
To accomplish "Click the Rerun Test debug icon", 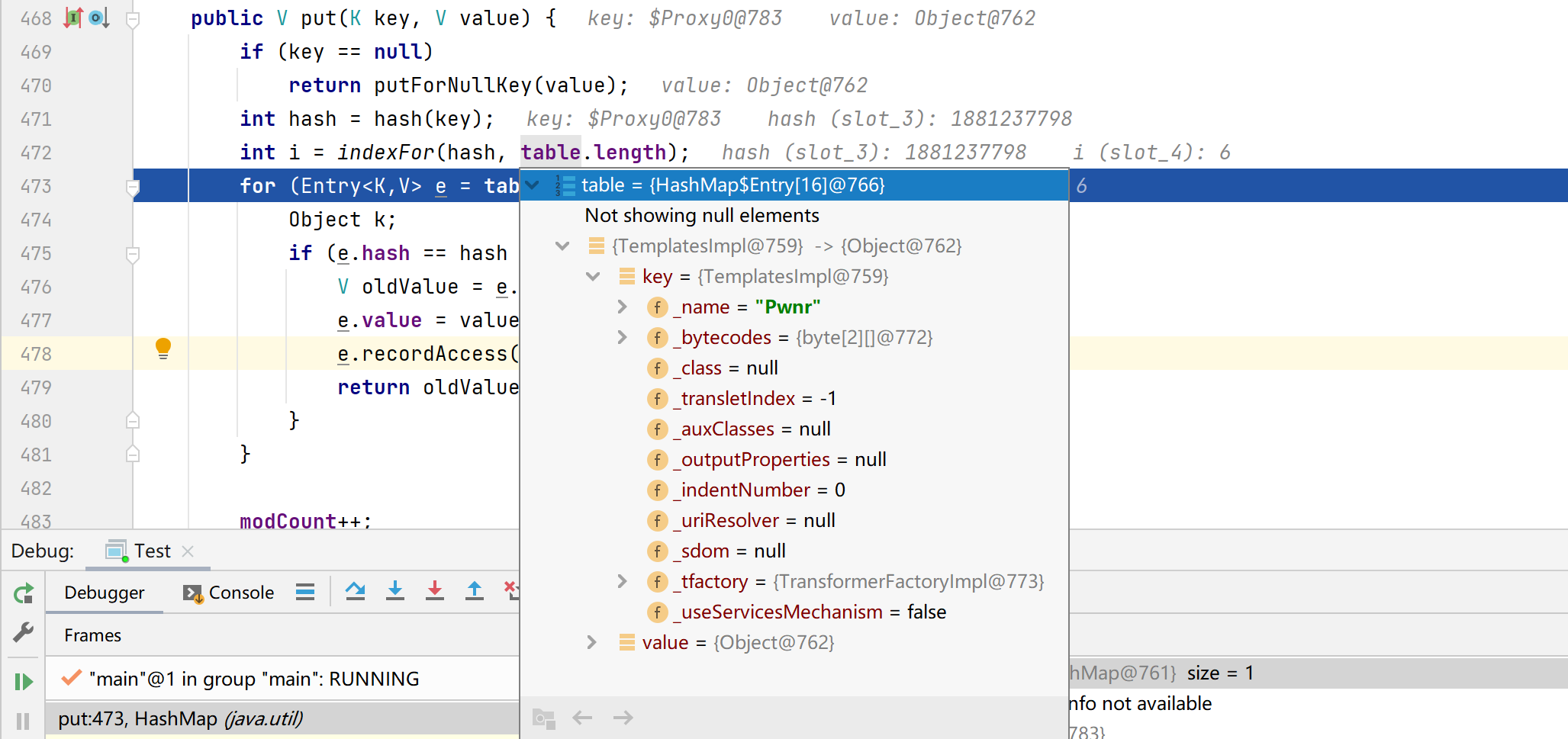I will click(x=24, y=593).
